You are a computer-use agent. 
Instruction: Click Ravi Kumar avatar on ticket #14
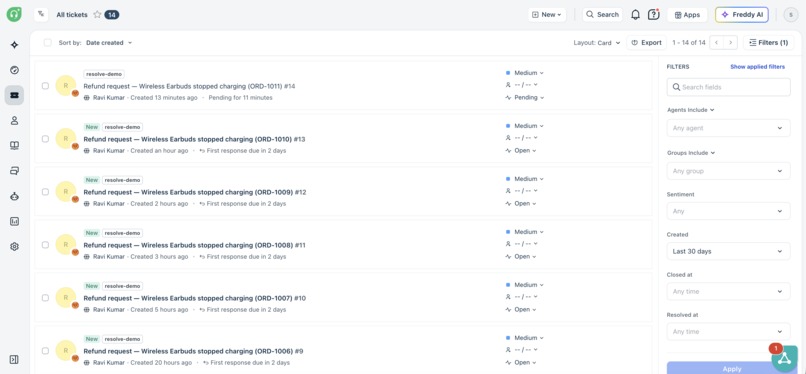[x=66, y=86]
